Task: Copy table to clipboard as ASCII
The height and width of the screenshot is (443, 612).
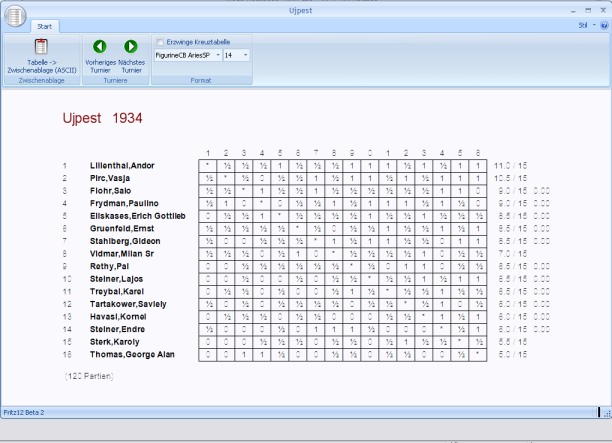Action: [x=41, y=57]
